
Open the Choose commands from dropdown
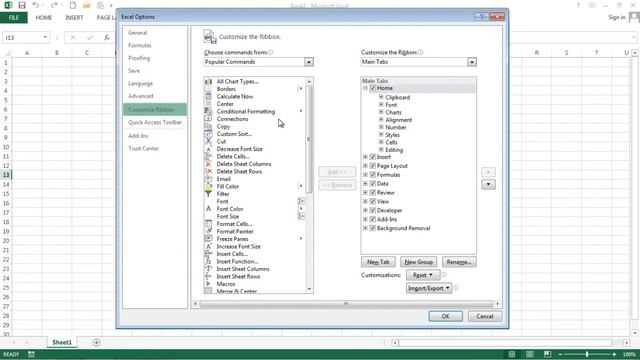pyautogui.click(x=309, y=62)
